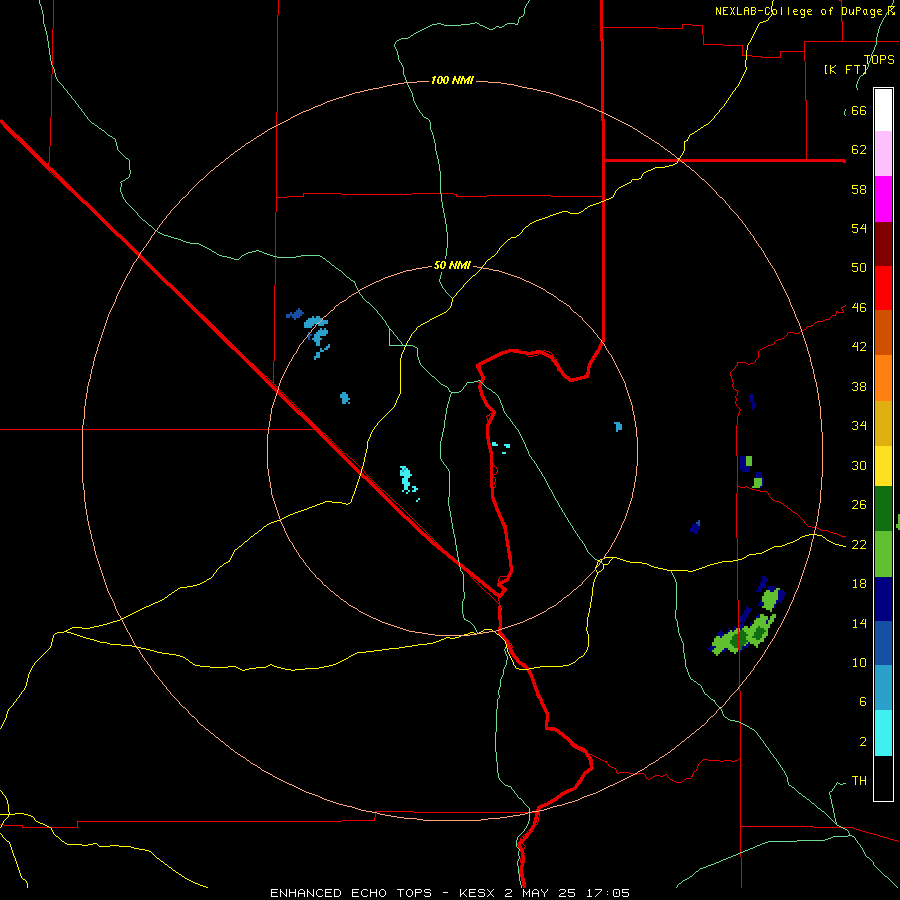Image resolution: width=900 pixels, height=900 pixels.
Task: Click the '6' legend value
Action: click(x=862, y=701)
